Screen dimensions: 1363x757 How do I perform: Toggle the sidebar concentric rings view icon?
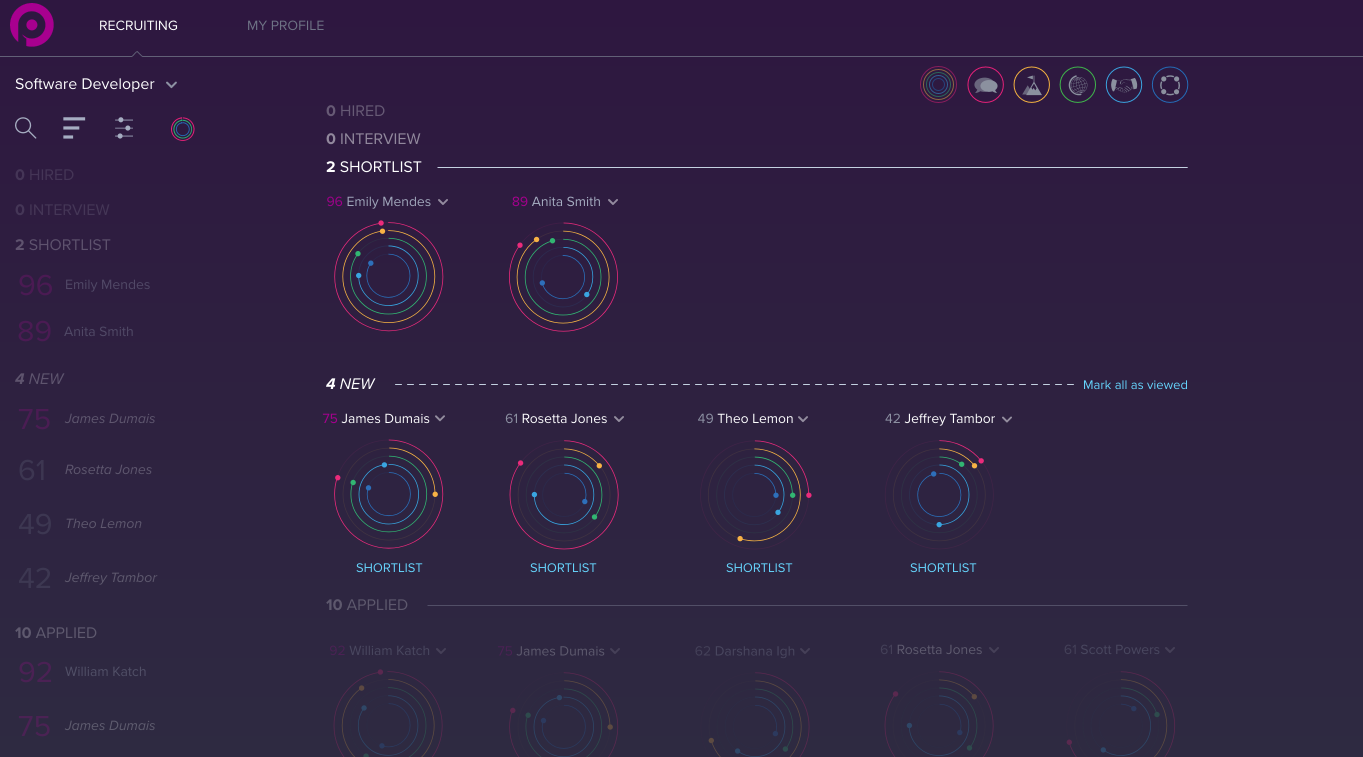click(x=182, y=129)
